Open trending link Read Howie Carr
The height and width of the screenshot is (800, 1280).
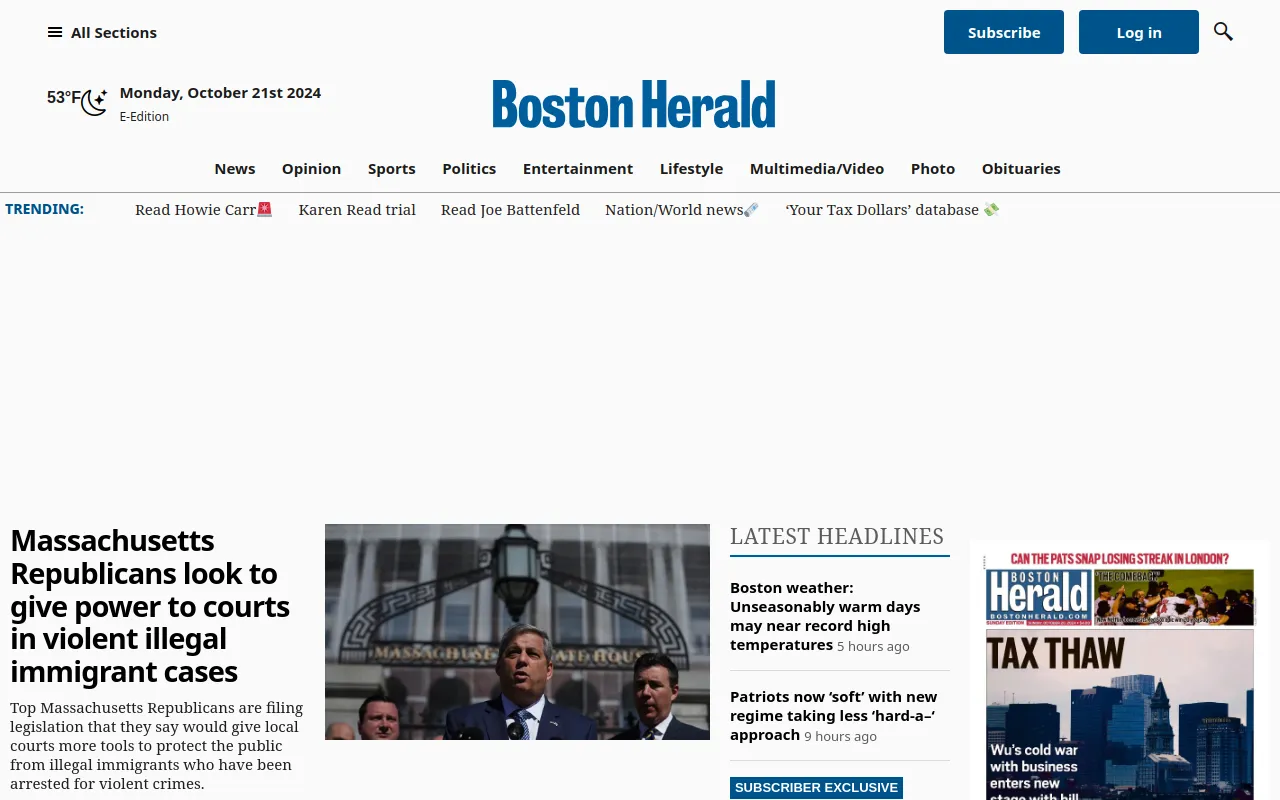pyautogui.click(x=203, y=209)
